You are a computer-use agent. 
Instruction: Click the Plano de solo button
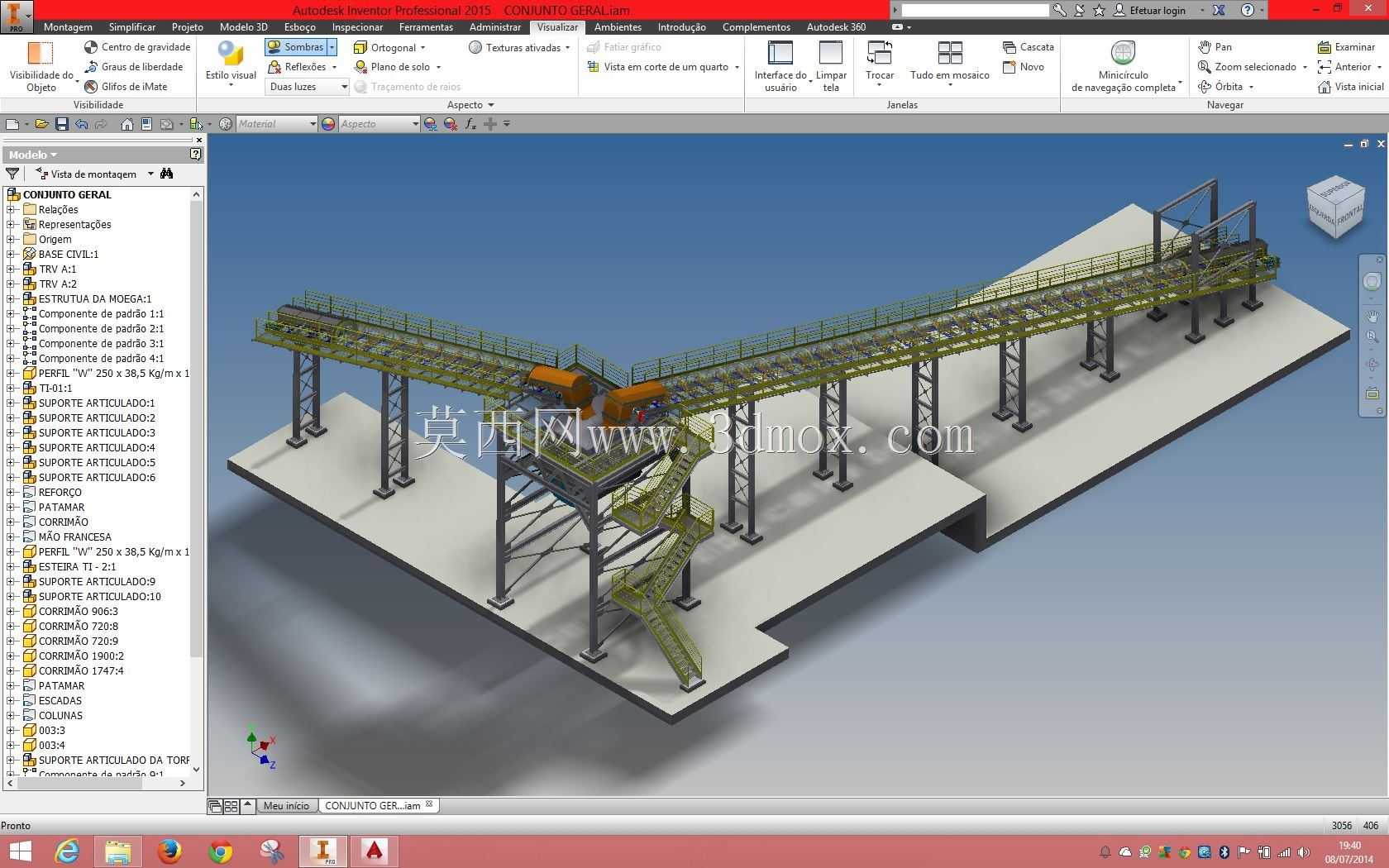tap(392, 67)
